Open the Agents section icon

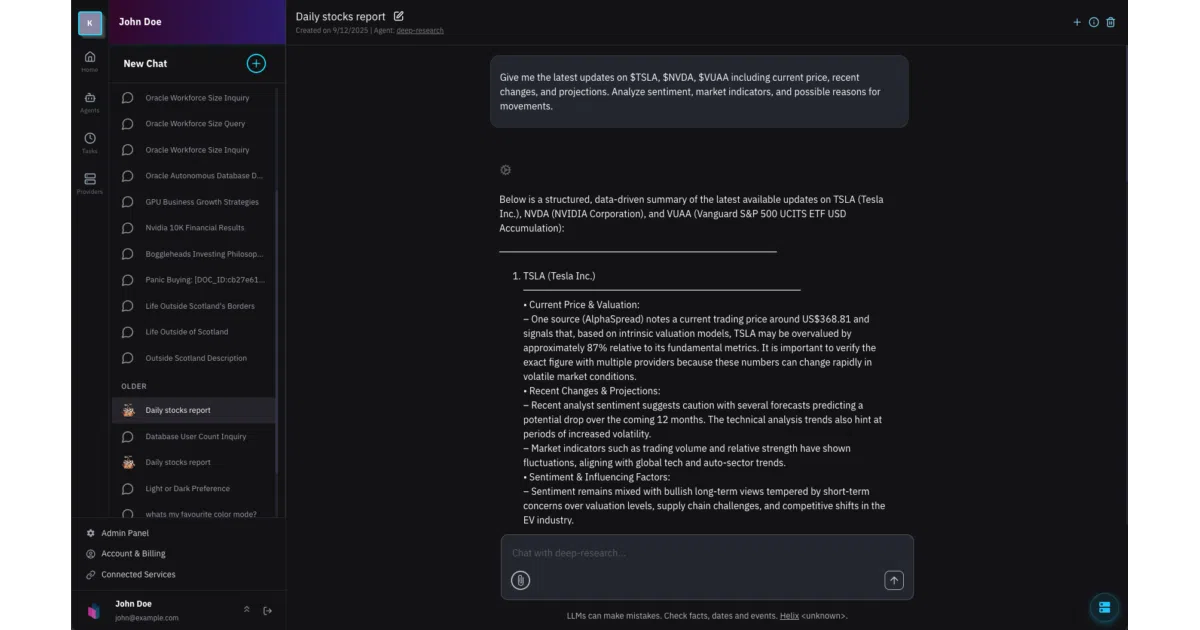[90, 102]
